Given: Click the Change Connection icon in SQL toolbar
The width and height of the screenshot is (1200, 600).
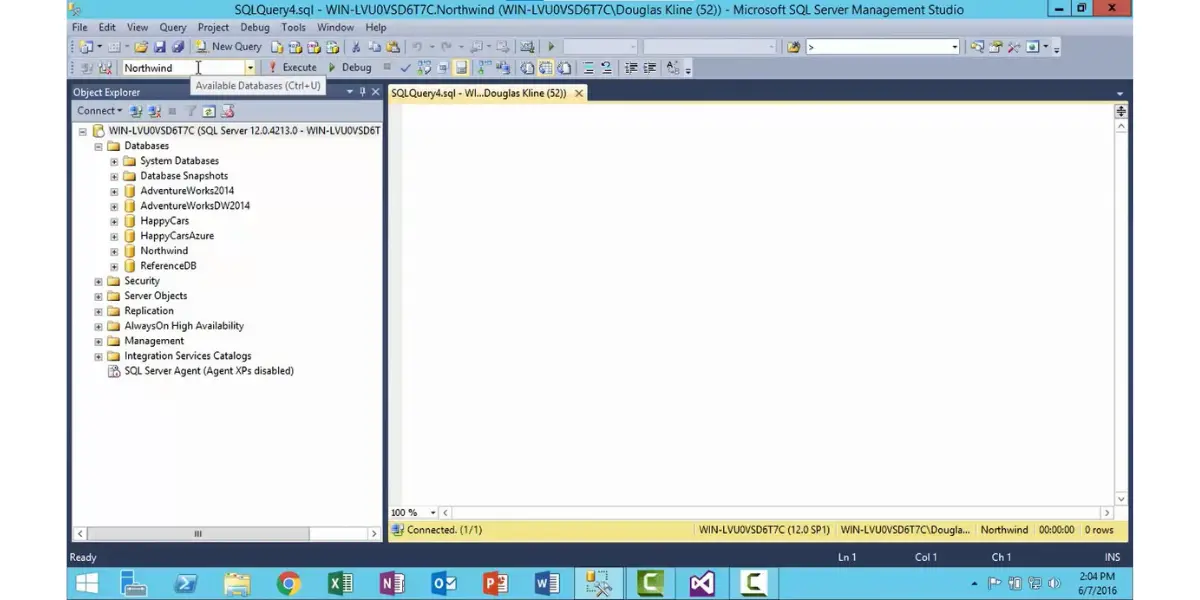Looking at the screenshot, I should [104, 67].
